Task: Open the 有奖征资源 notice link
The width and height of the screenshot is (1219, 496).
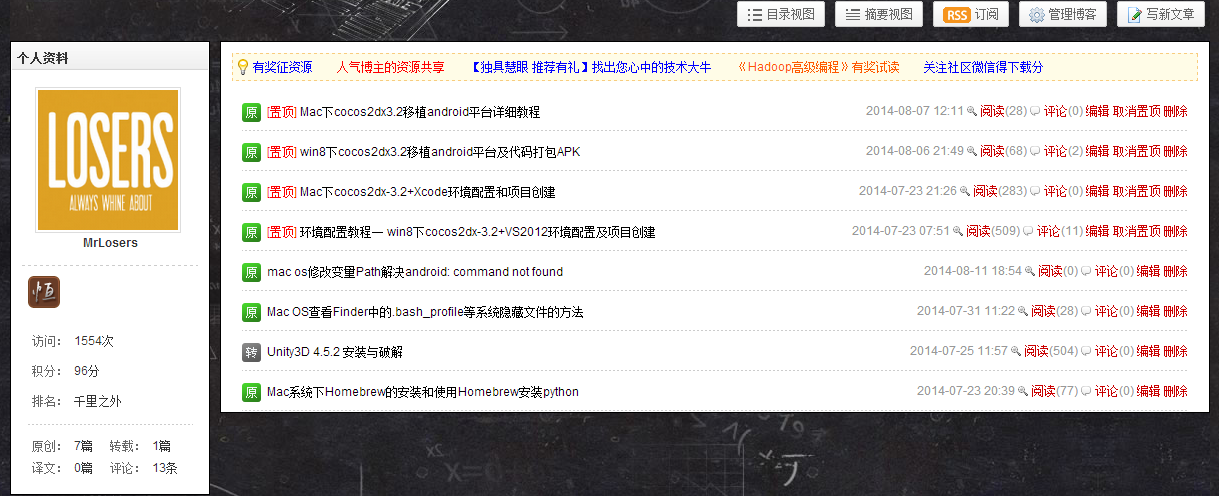Action: pyautogui.click(x=282, y=67)
